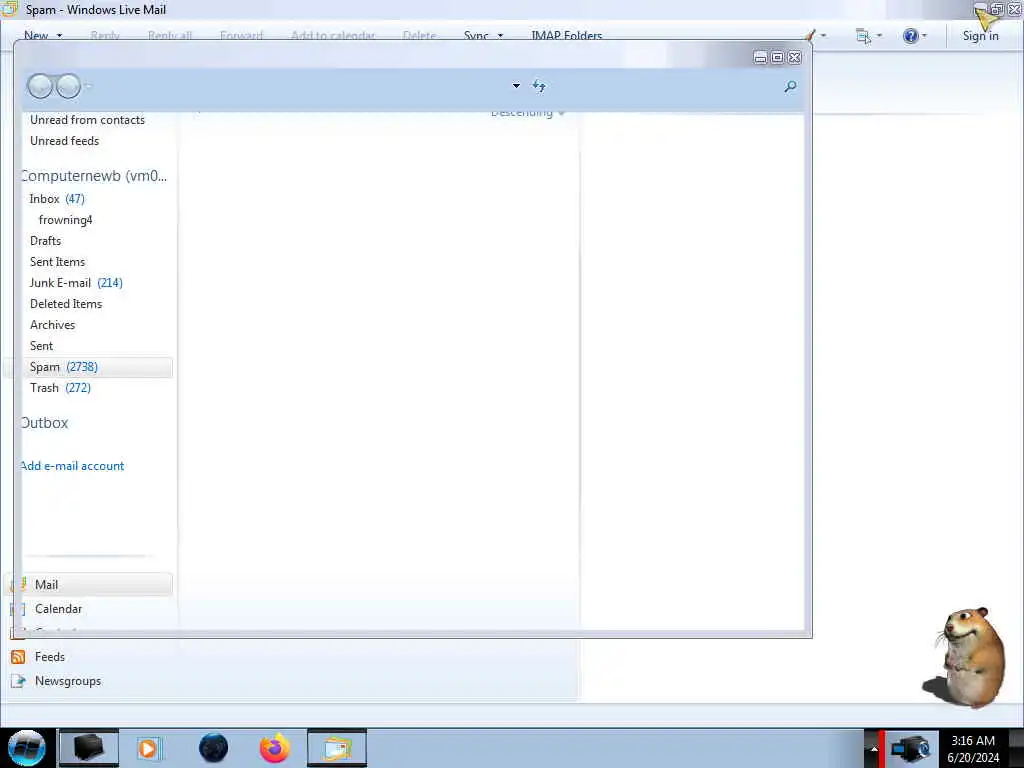Click the Forward navigation button in front window
The image size is (1024, 768).
click(69, 86)
